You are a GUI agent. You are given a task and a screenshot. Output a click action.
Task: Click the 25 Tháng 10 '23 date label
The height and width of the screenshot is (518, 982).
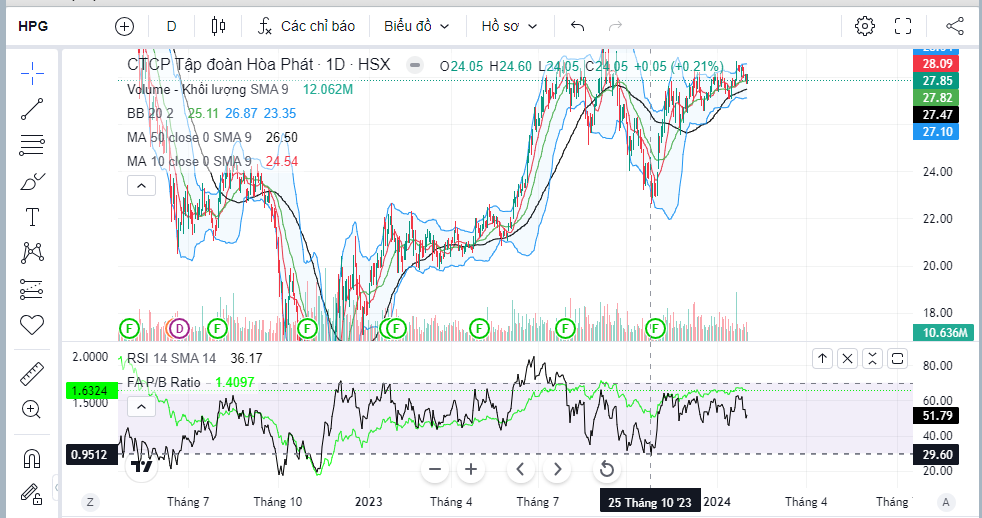[x=650, y=502]
